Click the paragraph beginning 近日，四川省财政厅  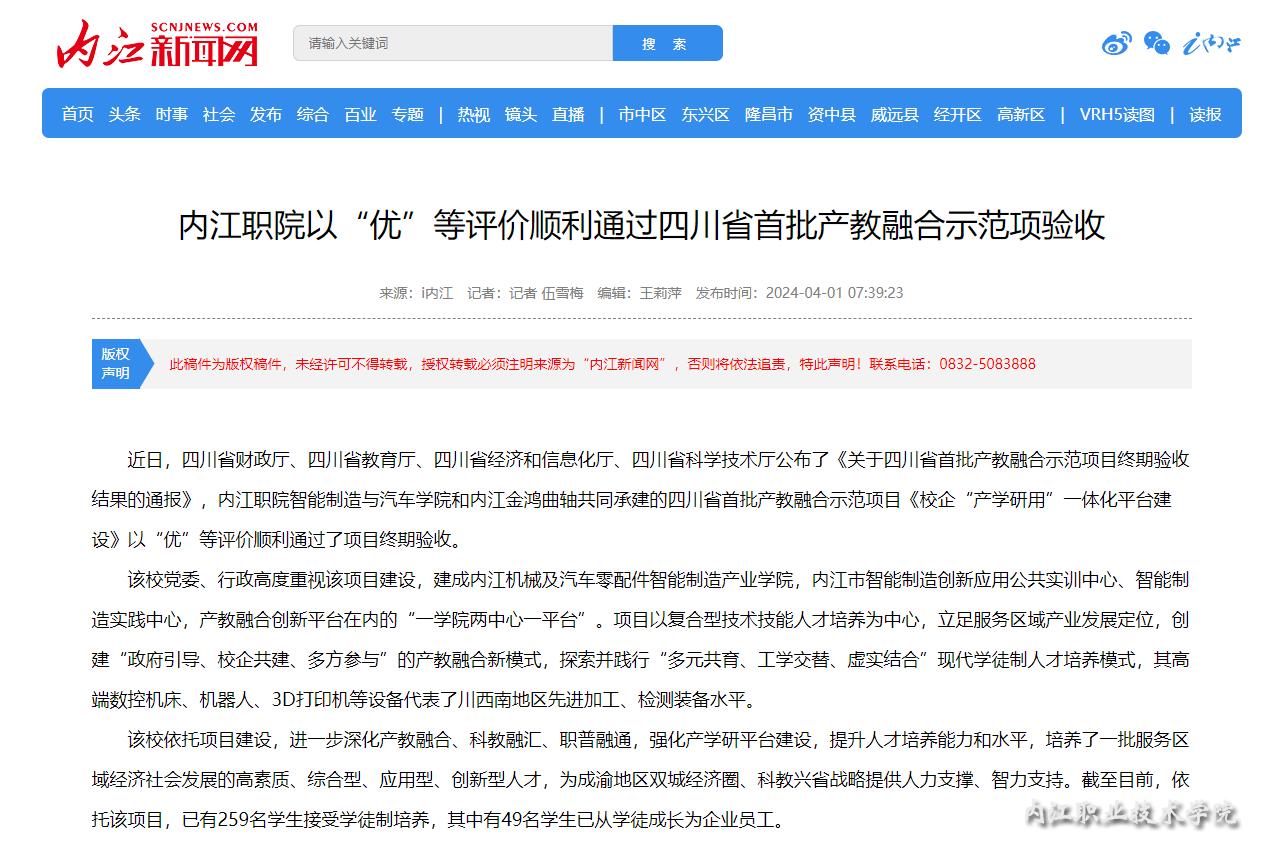pos(641,500)
